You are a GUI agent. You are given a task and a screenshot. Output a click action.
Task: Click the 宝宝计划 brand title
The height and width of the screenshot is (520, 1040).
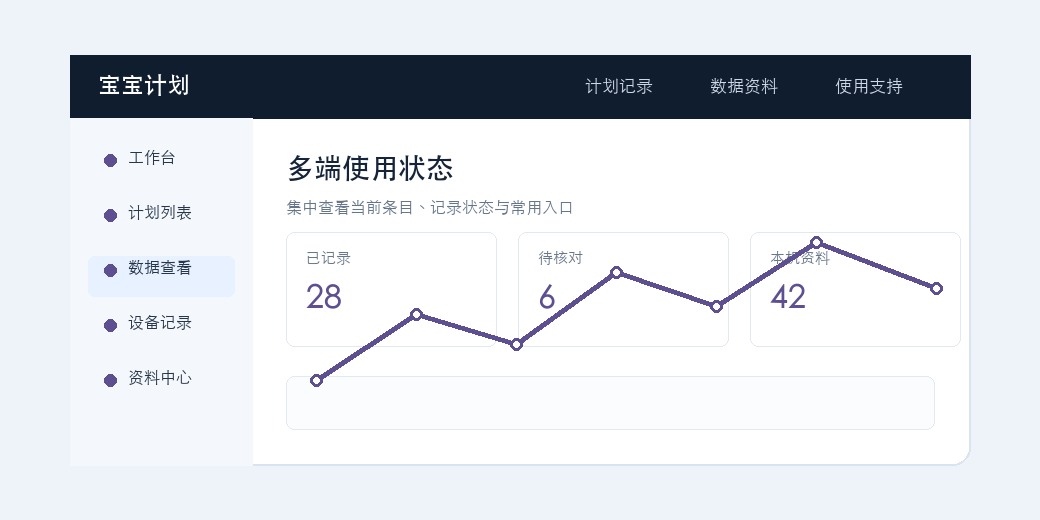[x=145, y=86]
